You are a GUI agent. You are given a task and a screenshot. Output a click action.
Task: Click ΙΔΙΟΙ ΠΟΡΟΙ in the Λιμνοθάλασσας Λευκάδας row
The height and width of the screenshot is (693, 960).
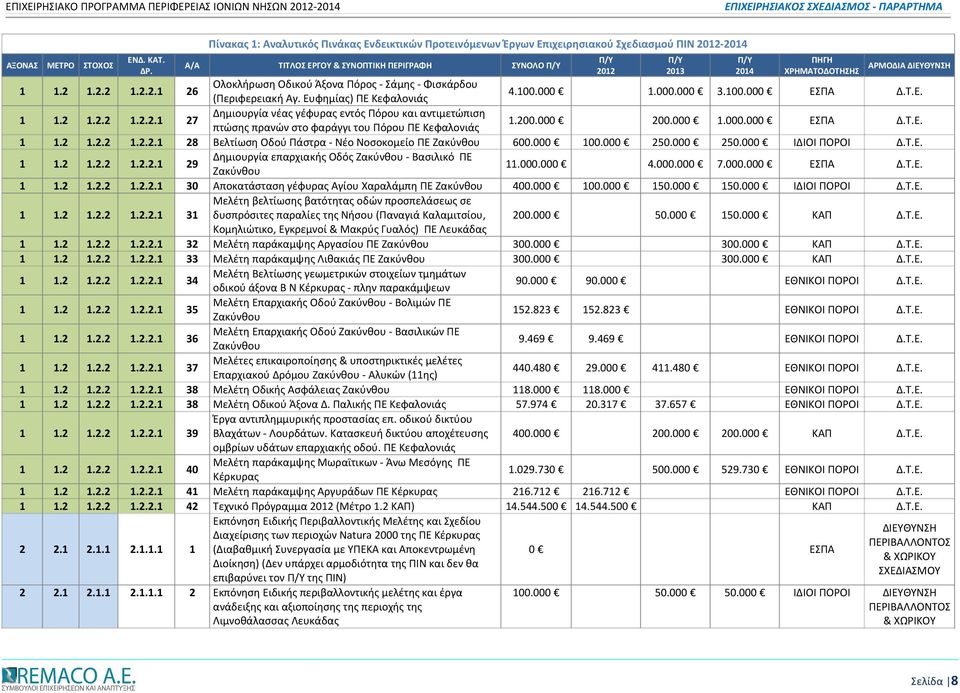[x=822, y=593]
